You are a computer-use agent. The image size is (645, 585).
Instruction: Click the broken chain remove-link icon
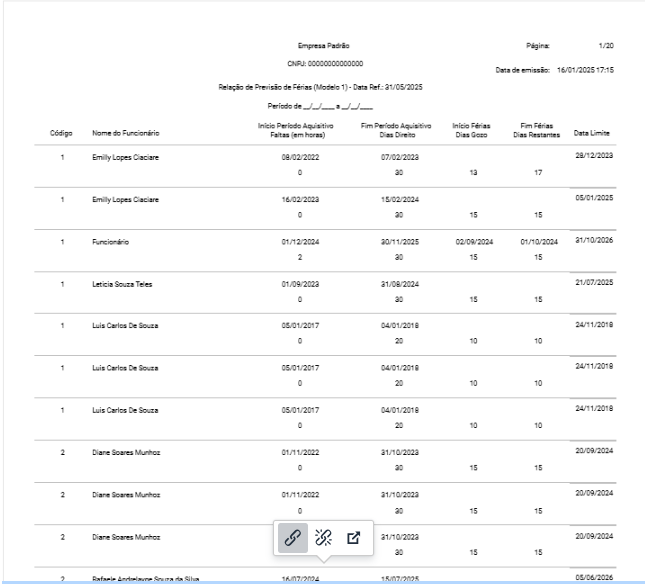[x=323, y=537]
